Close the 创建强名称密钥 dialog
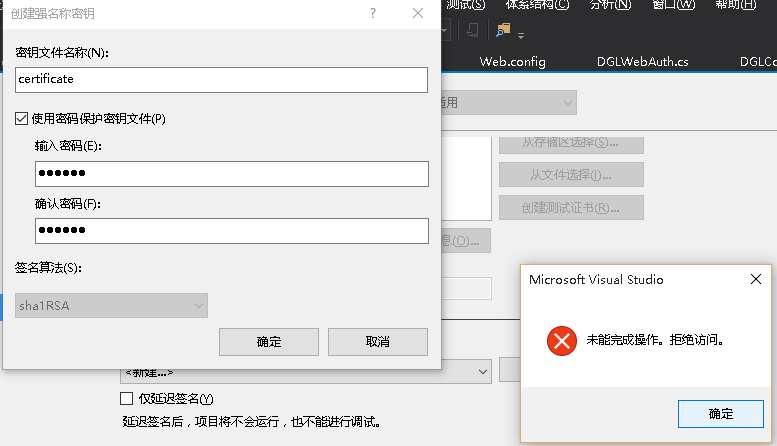Viewport: 777px width, 446px height. click(x=418, y=13)
